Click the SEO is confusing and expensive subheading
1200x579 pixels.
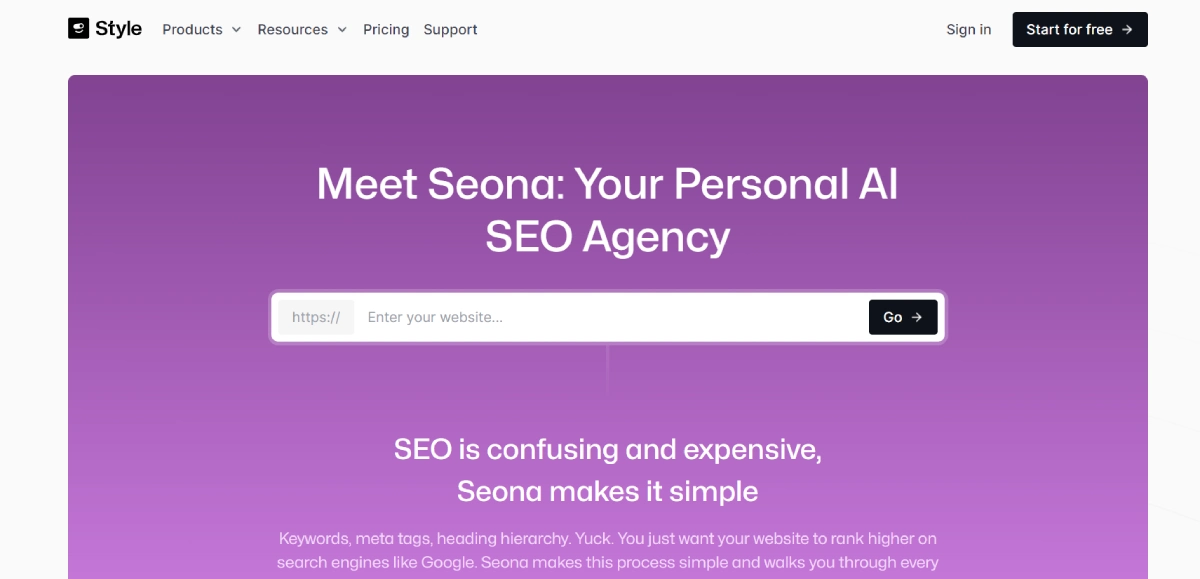607,449
